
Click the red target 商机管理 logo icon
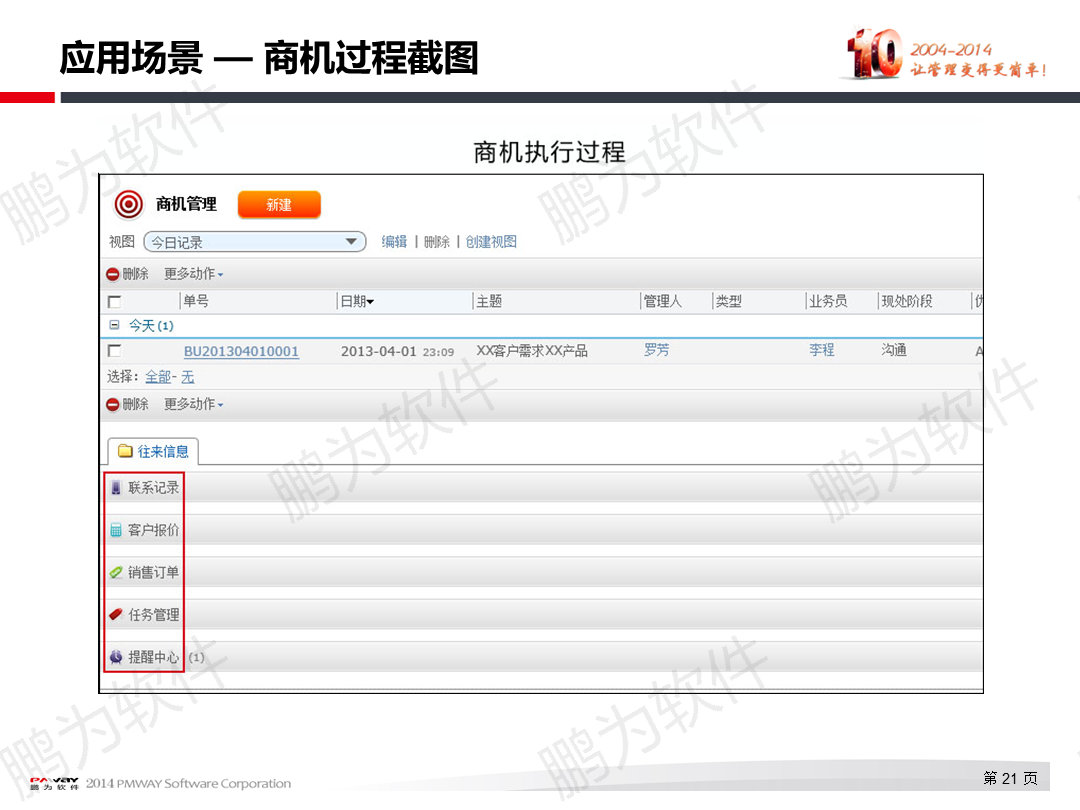click(x=129, y=205)
